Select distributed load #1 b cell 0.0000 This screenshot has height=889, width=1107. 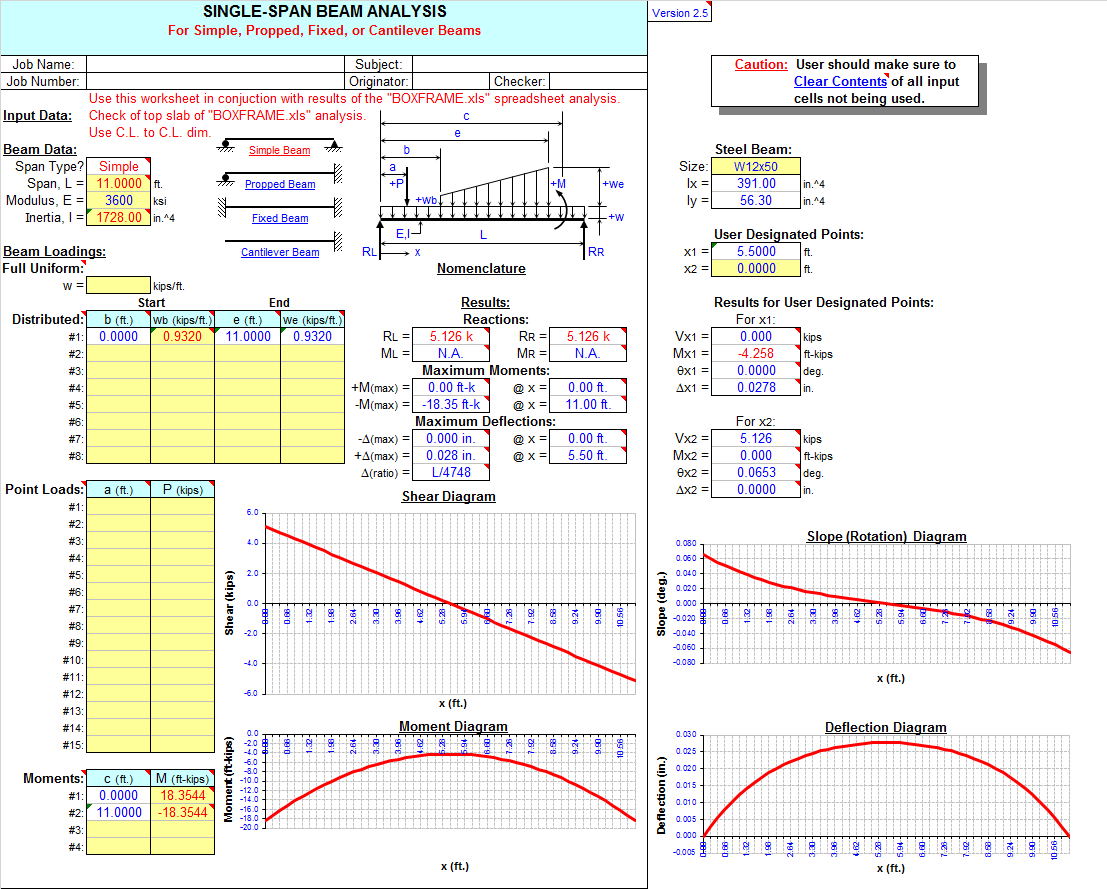tap(119, 336)
